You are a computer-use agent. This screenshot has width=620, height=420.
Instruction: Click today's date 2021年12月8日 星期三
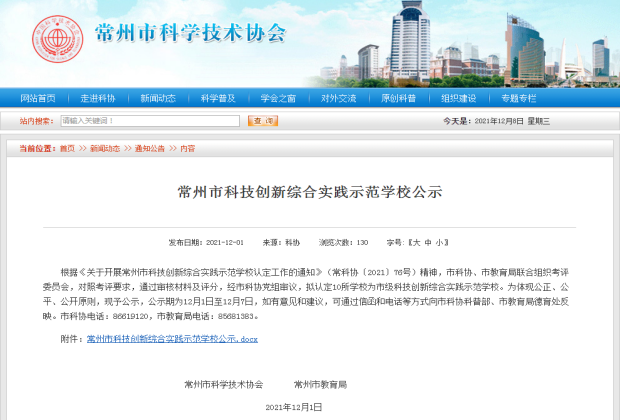tap(512, 121)
